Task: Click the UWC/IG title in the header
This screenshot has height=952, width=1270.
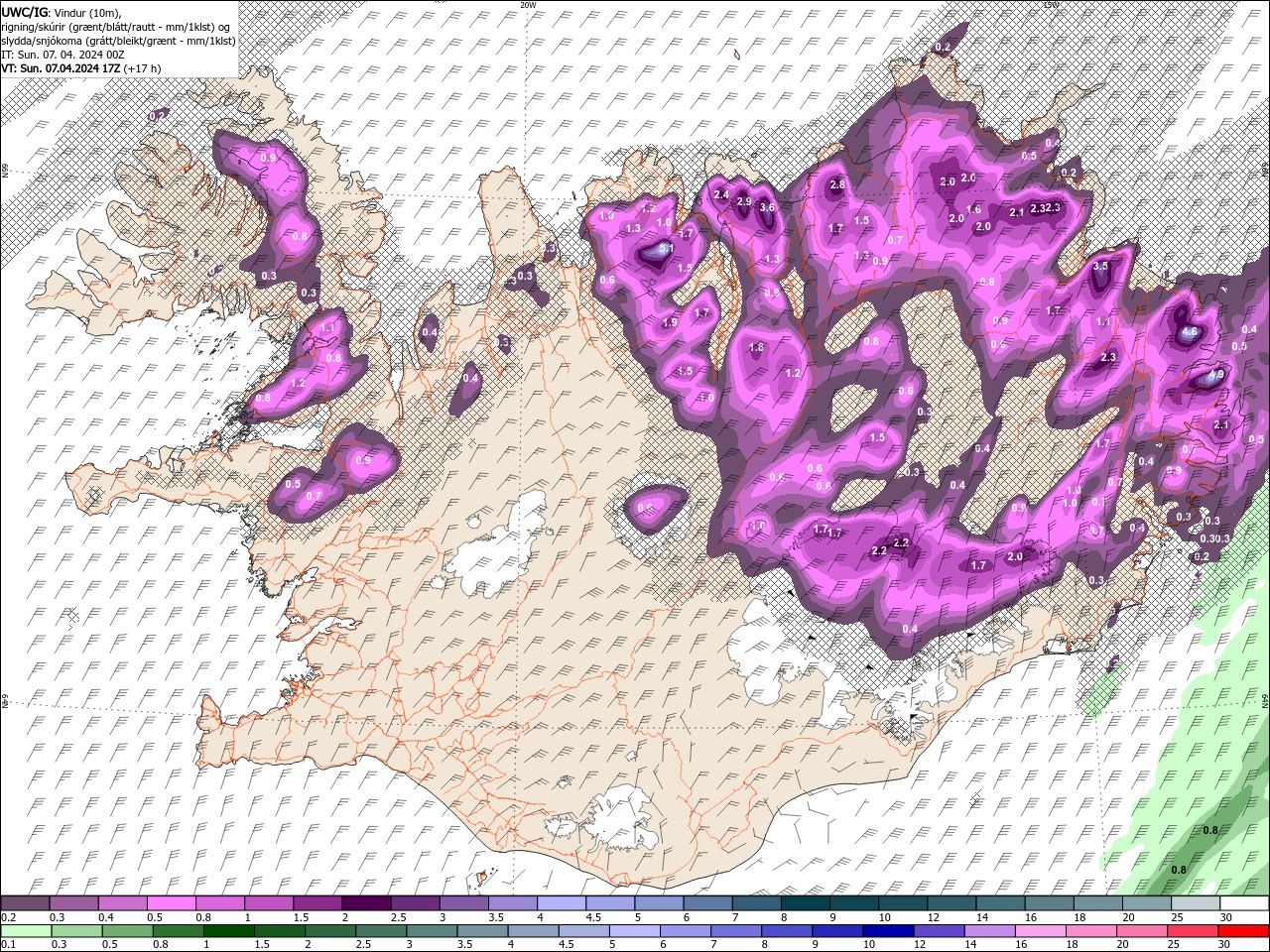Action: coord(23,11)
